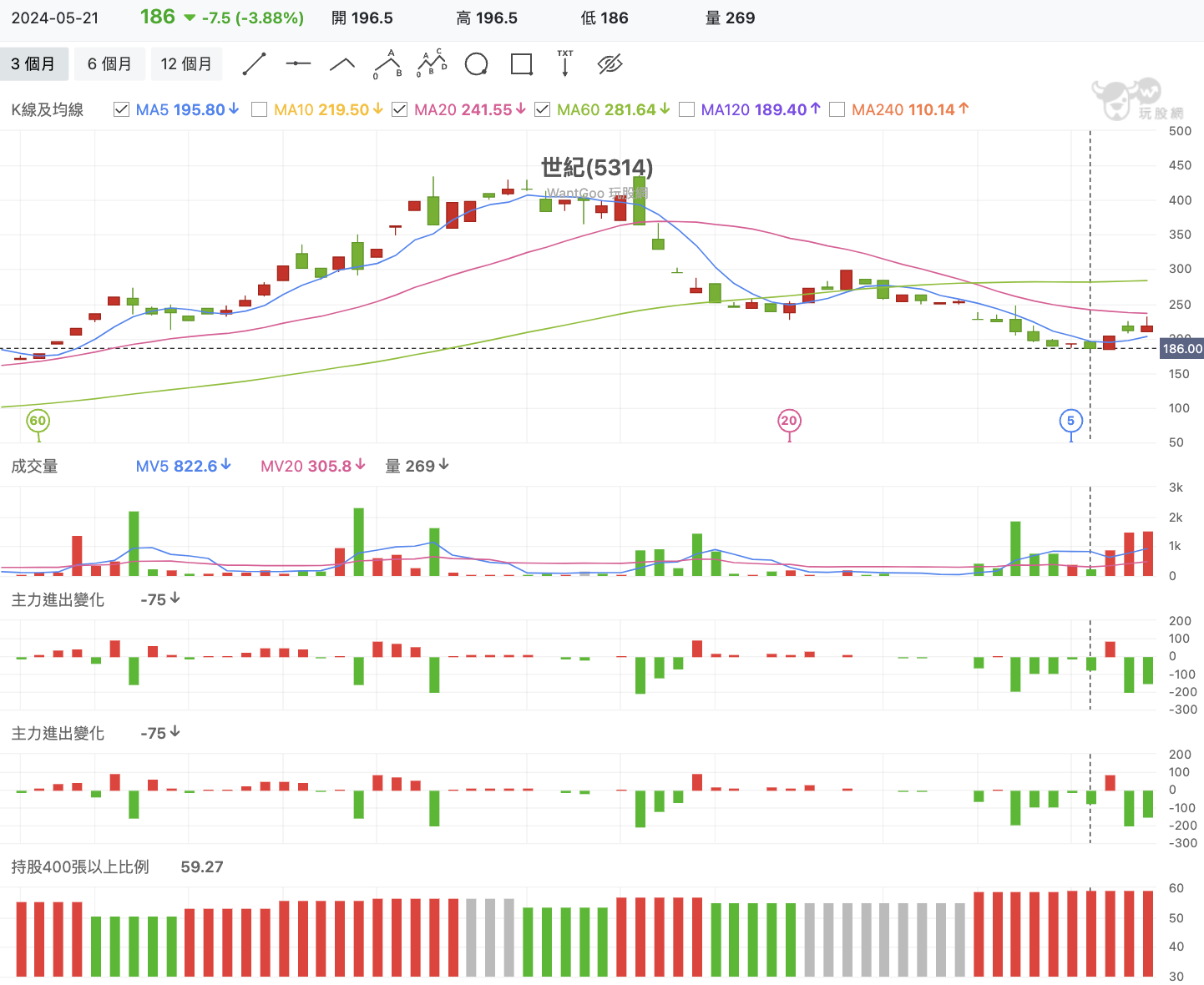This screenshot has height=985, width=1204.
Task: Select the 0-A-B wave pattern tool
Action: (x=387, y=64)
